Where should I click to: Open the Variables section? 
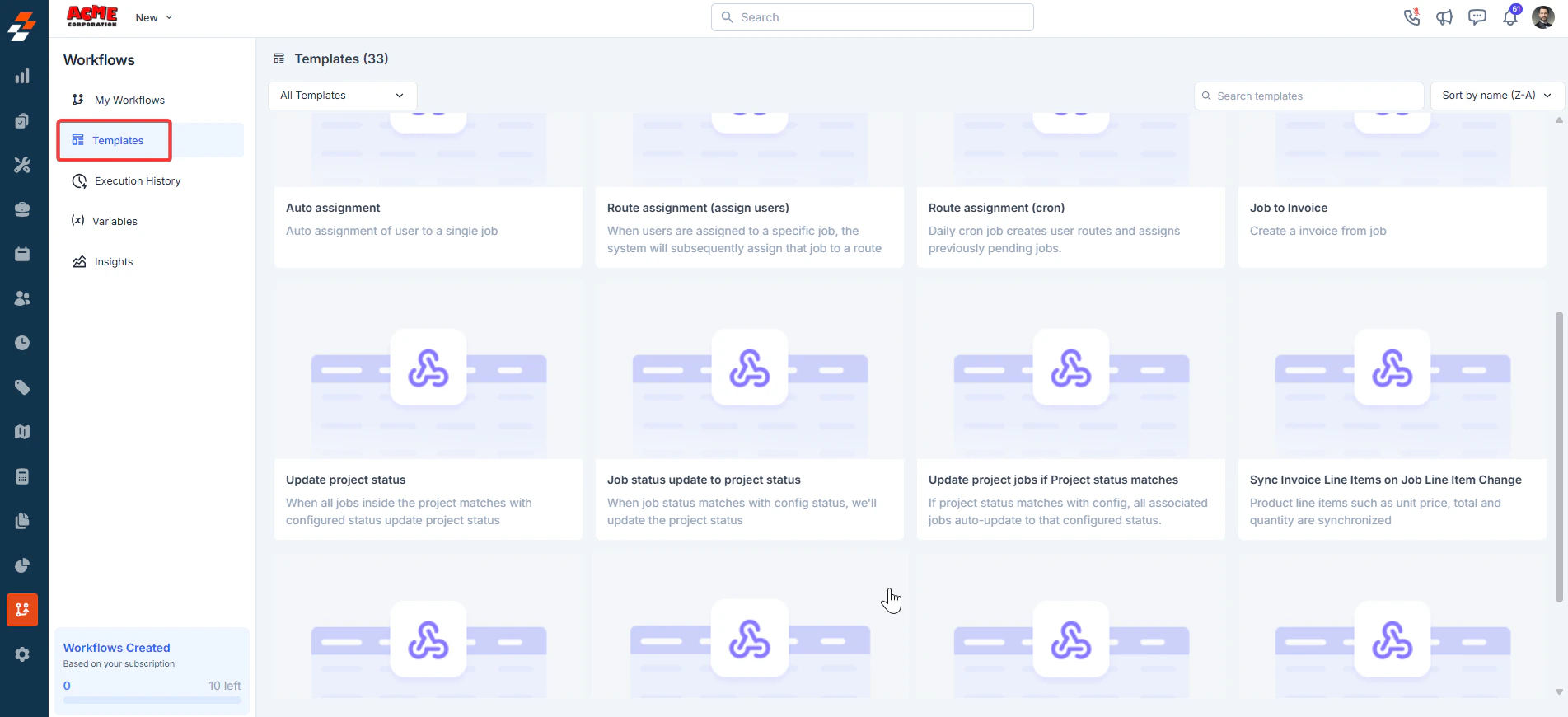tap(115, 222)
